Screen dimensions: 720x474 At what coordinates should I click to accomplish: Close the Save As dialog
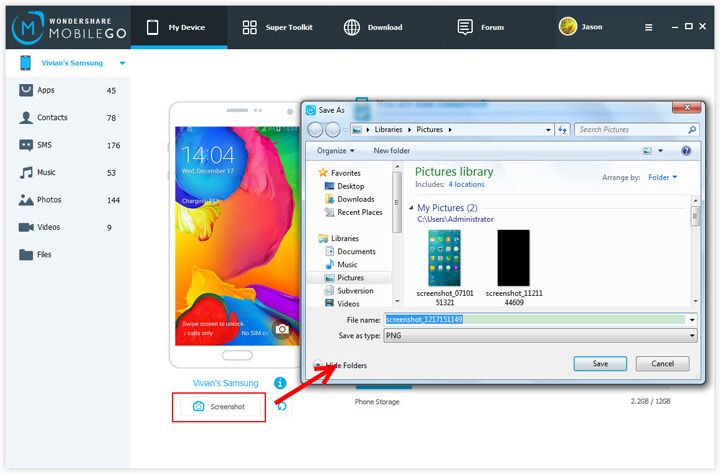687,107
